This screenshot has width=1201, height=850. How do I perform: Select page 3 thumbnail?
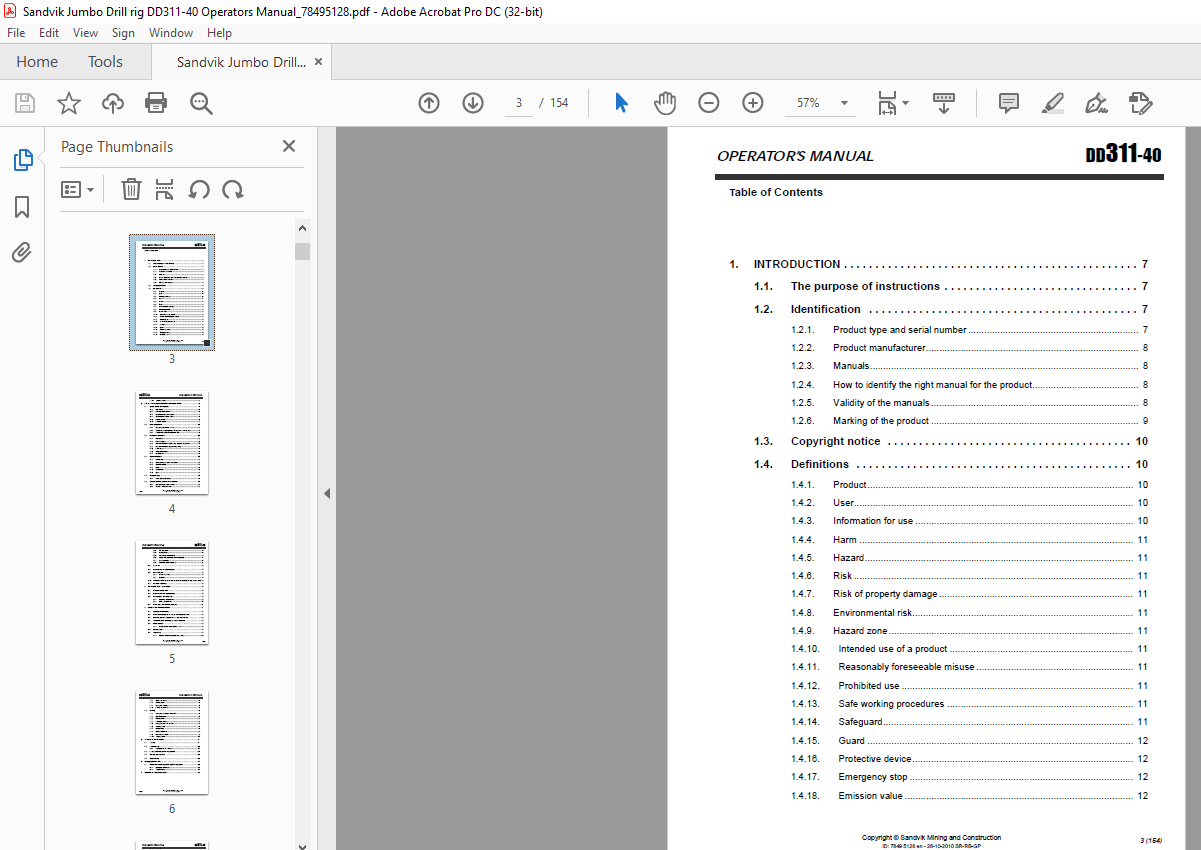(x=172, y=292)
